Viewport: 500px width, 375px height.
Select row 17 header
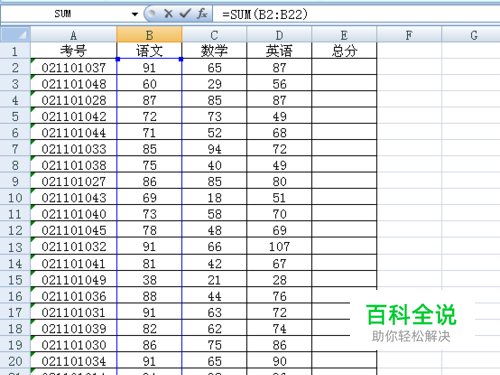point(15,312)
